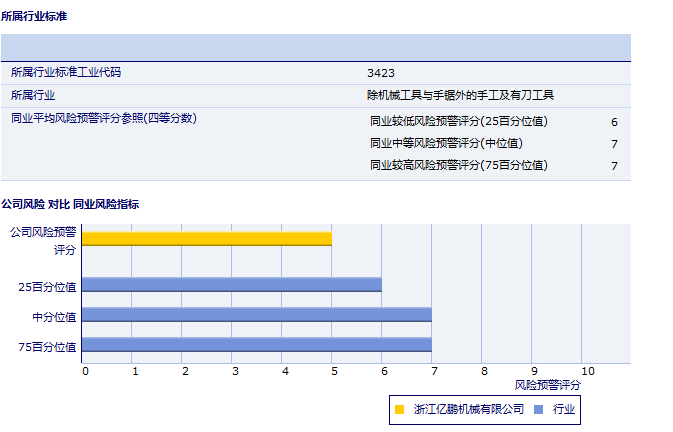This screenshot has height=432, width=673.
Task: Click the 公司风险 对比 同业风险指标 heading
Action: coord(70,204)
